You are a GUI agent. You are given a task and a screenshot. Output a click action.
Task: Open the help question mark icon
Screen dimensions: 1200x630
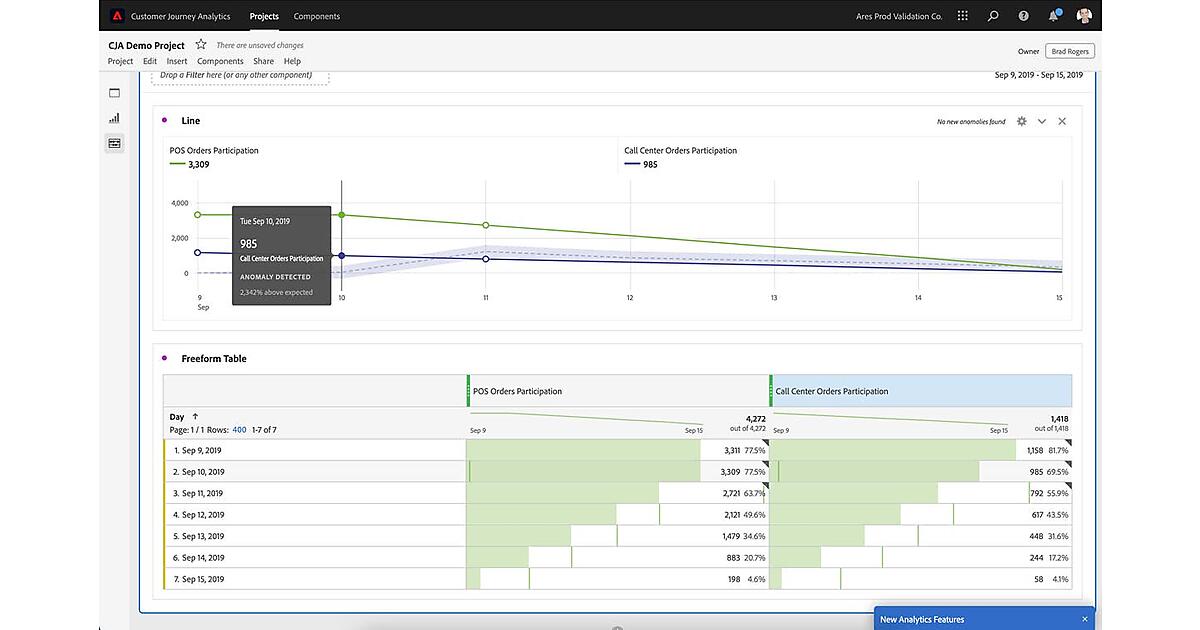tap(1023, 16)
